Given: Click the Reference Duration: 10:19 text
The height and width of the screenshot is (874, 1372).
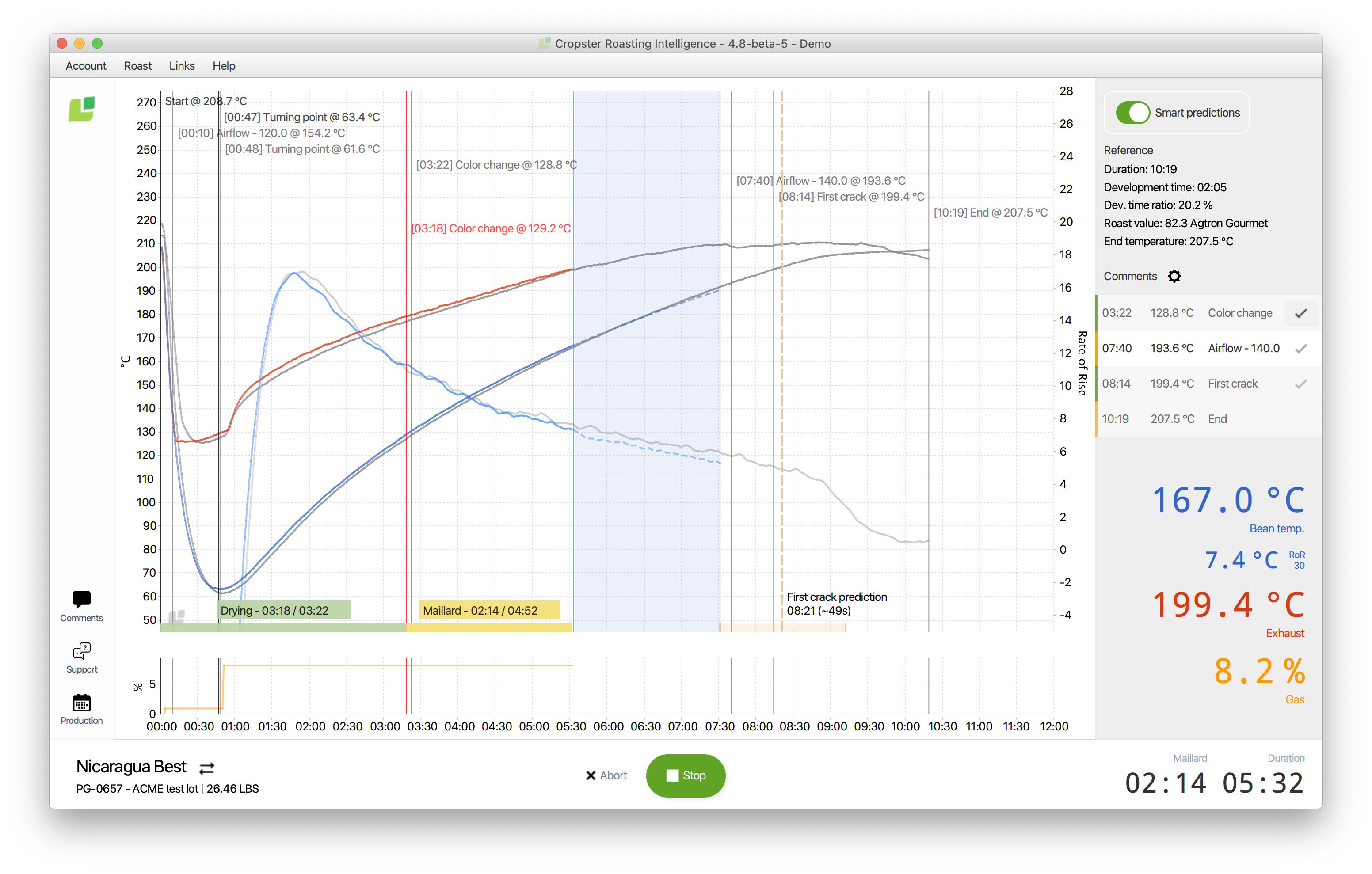Looking at the screenshot, I should (1140, 169).
